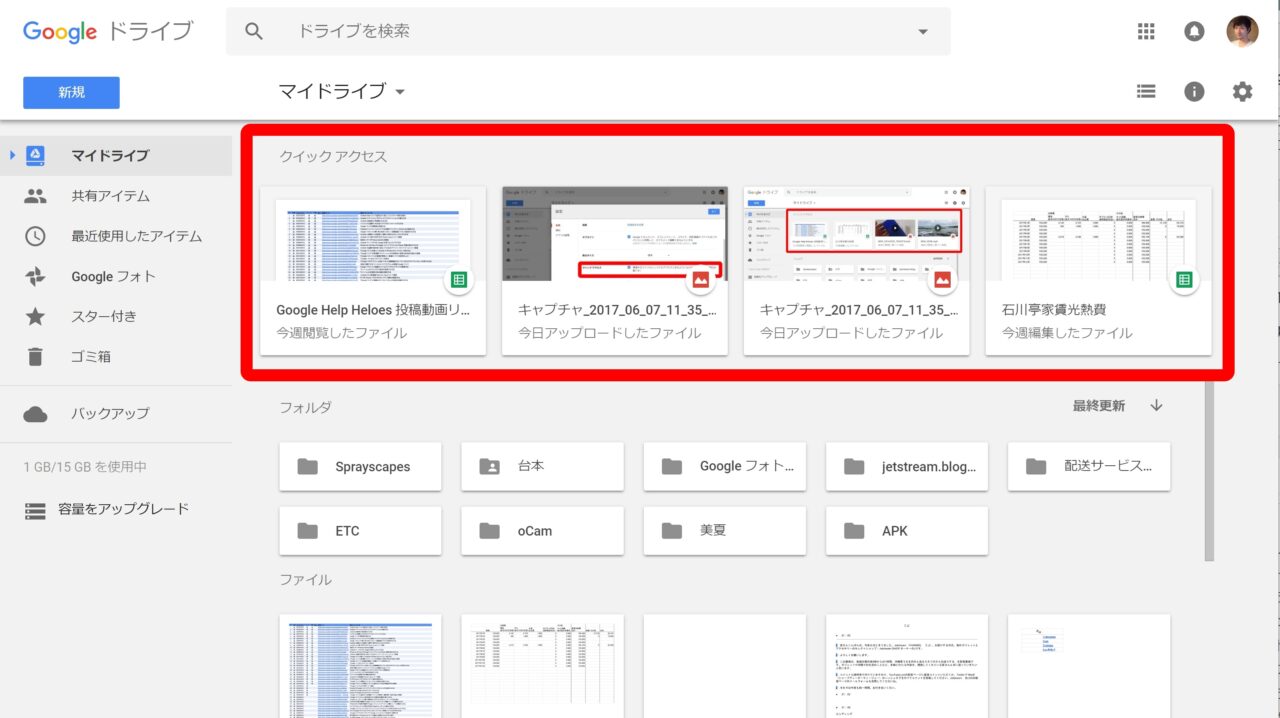The image size is (1280, 718).
Task: Click the search magnifier icon
Action: pyautogui.click(x=254, y=31)
